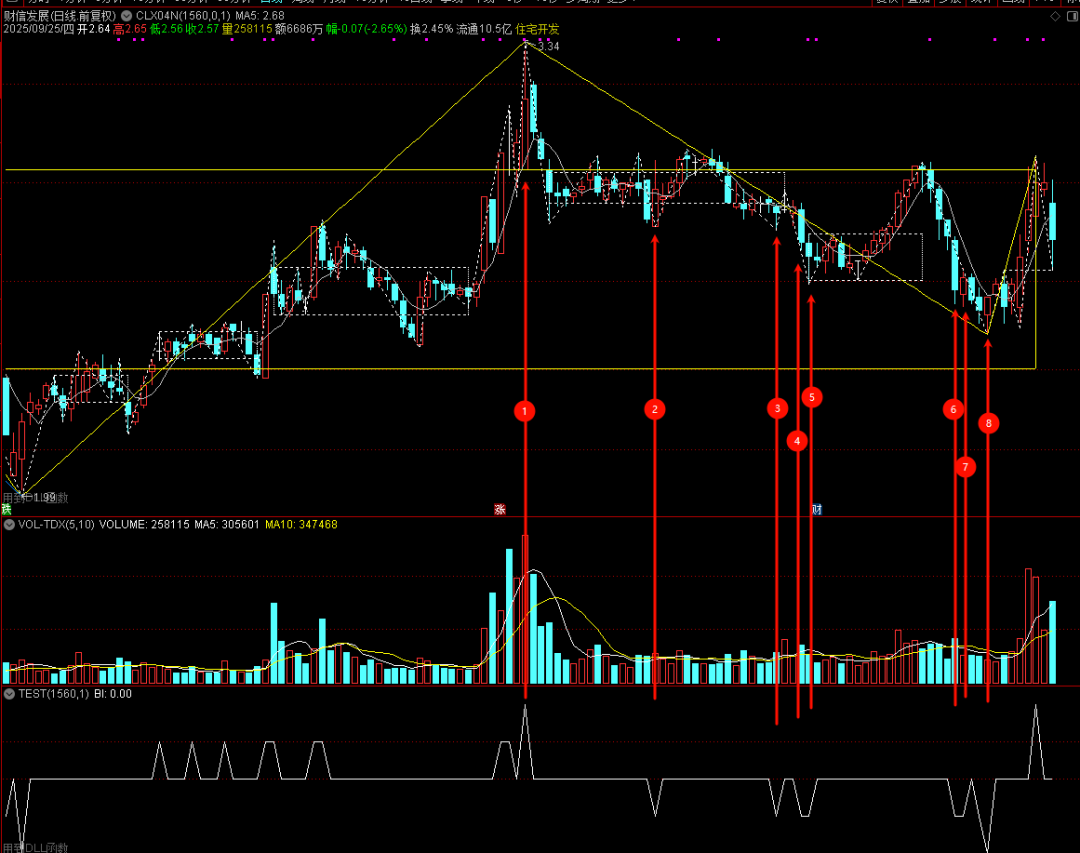Screen dimensions: 1080x853
Task: Click the float value 流通10.5亿
Action: click(484, 29)
